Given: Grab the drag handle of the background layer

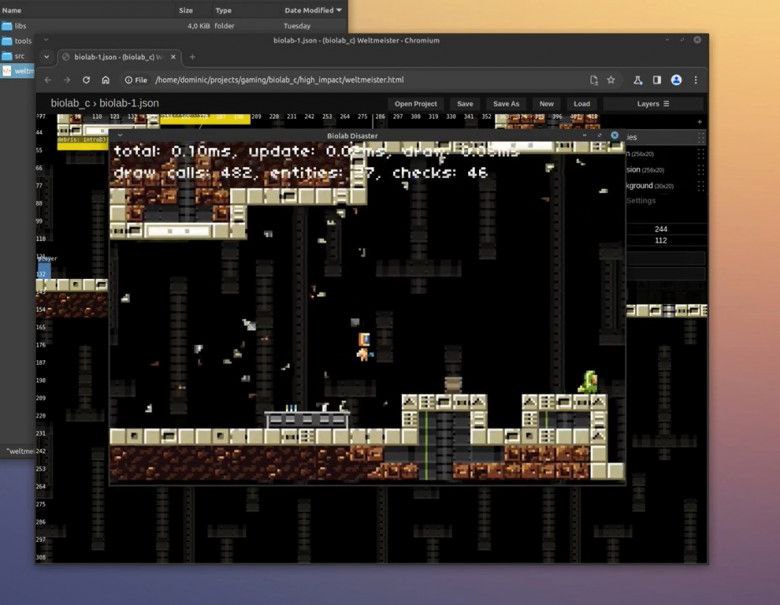Looking at the screenshot, I should 701,186.
